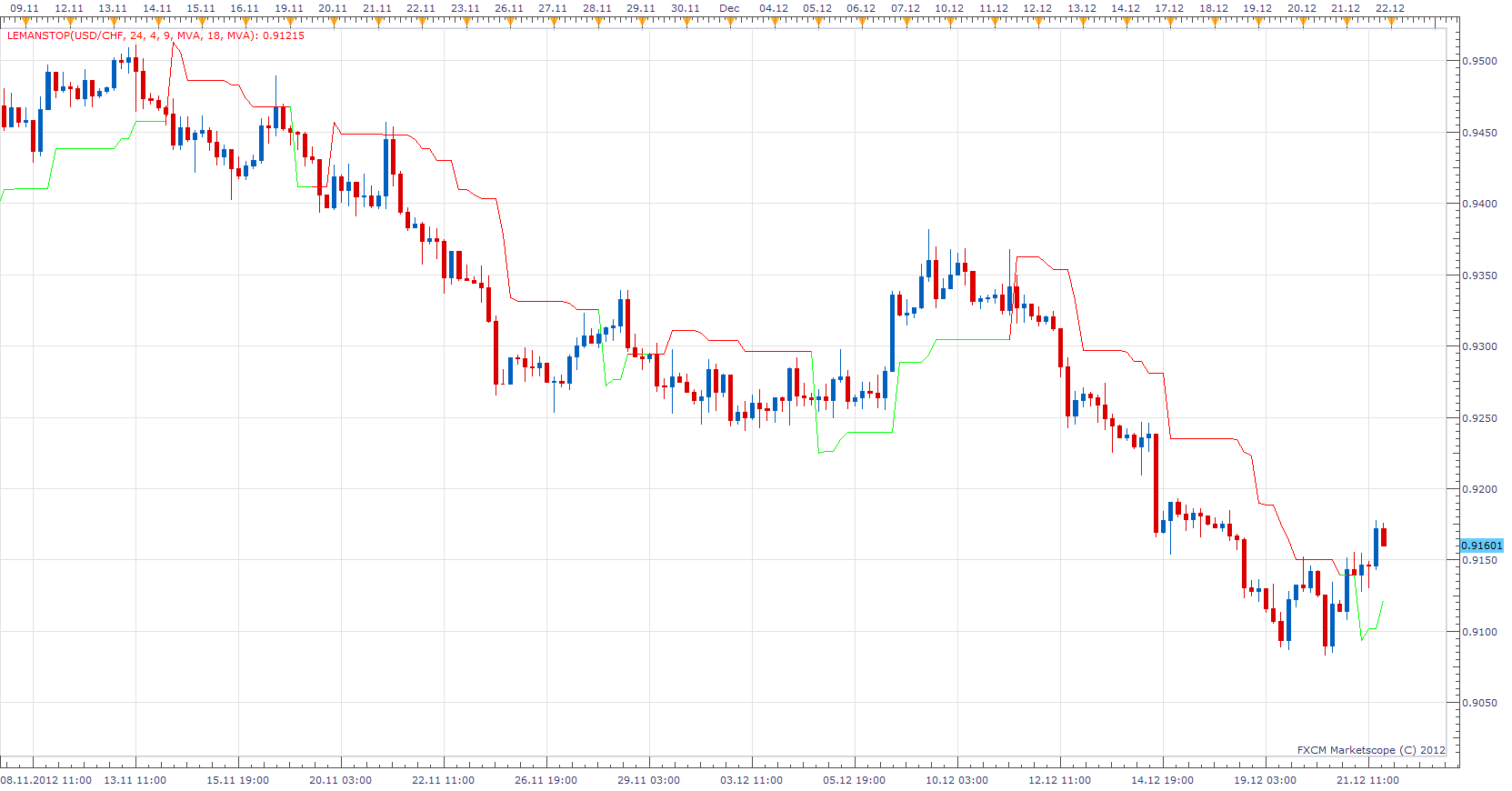Viewport: 1512px width, 791px height.
Task: Click the 0.9400 price axis label
Action: click(x=1479, y=204)
